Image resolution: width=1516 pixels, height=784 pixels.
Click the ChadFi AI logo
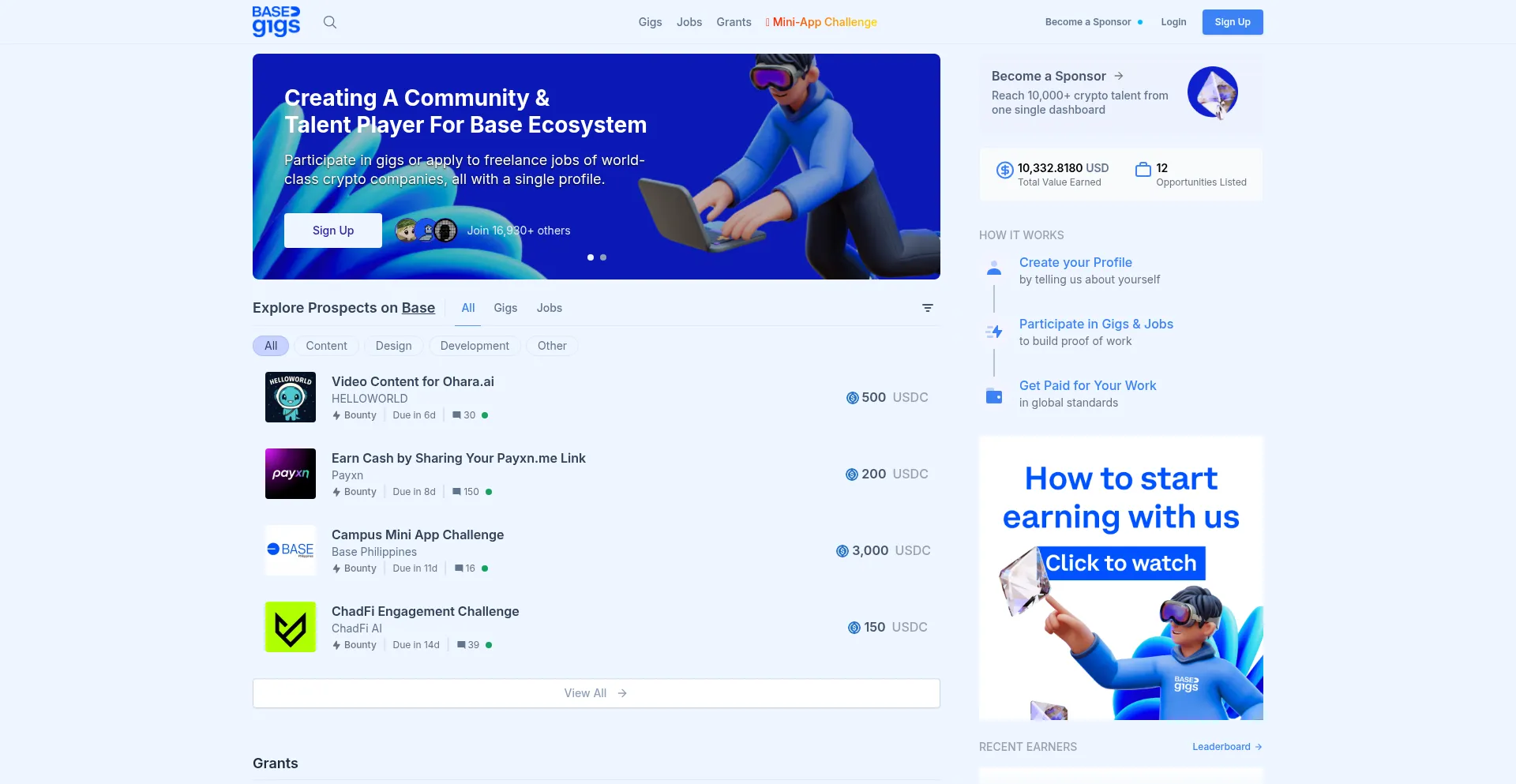click(291, 627)
